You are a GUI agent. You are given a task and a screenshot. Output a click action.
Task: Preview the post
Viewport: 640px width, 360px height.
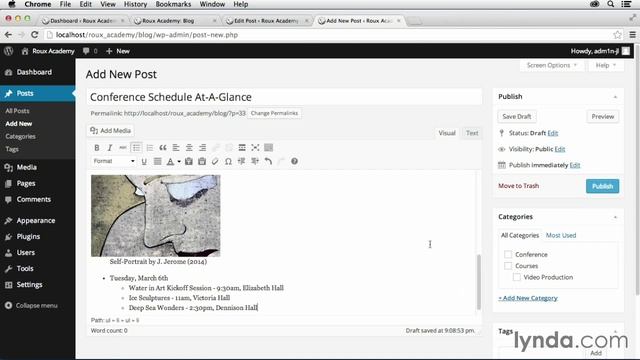click(602, 117)
